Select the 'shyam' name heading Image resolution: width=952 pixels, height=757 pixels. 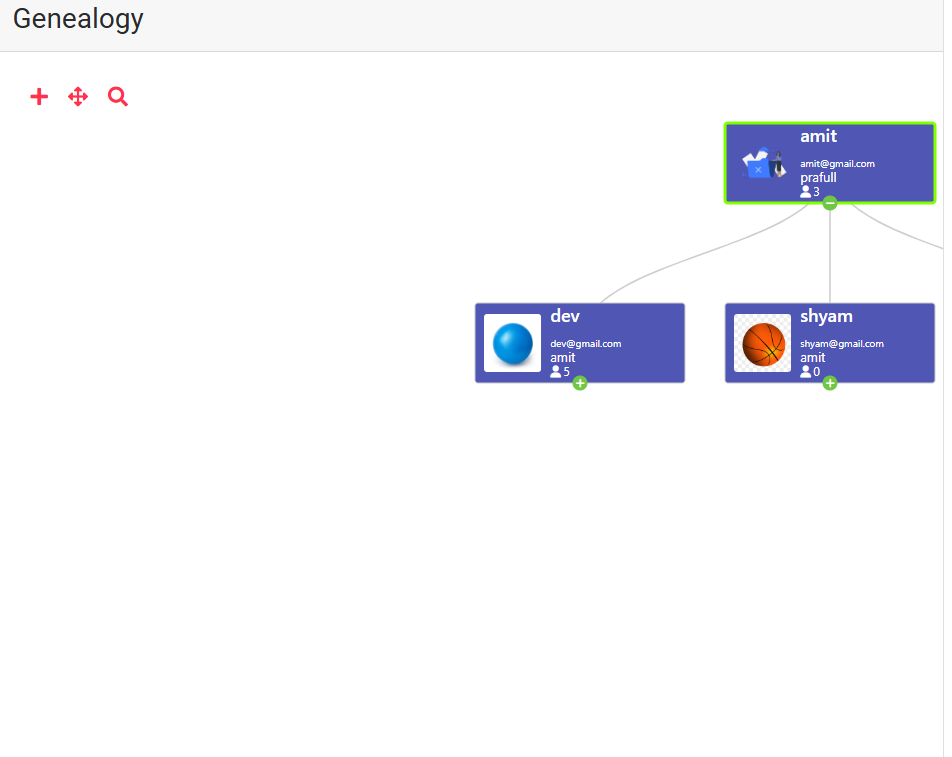click(826, 316)
